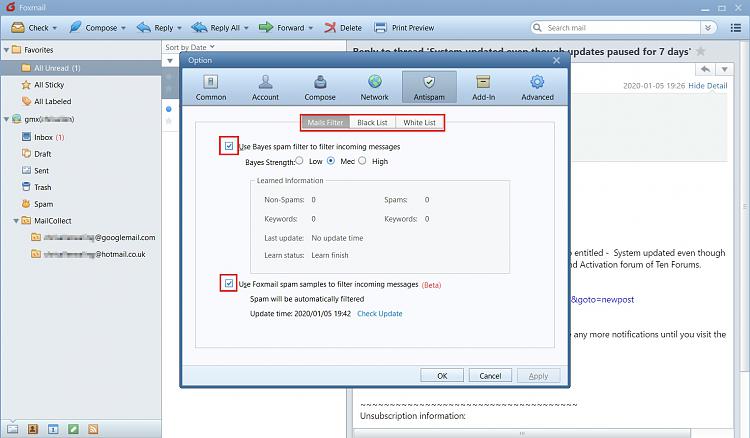Open the Account options tab icon

265,82
